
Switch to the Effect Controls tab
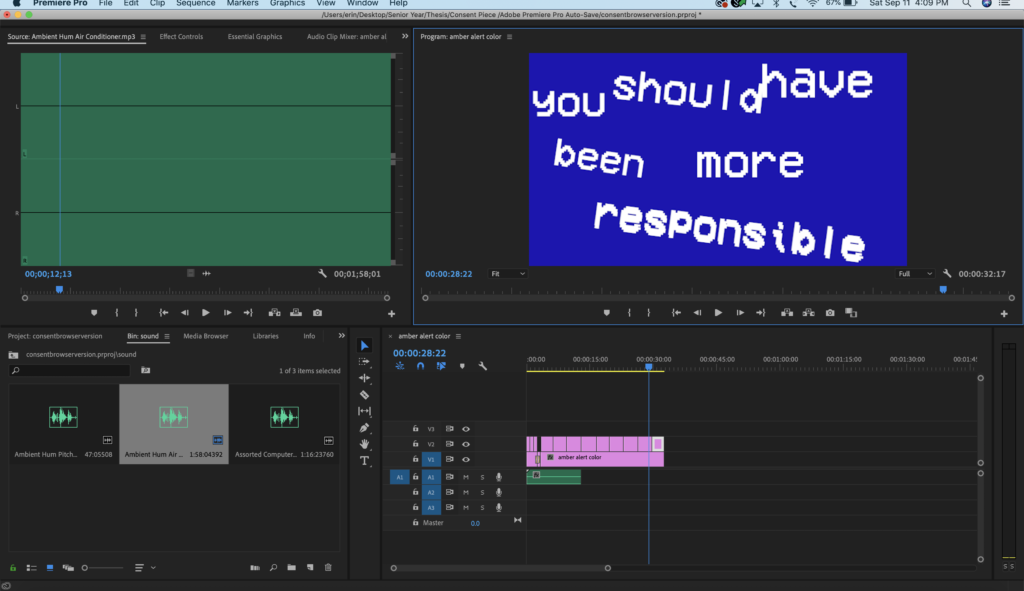(182, 37)
